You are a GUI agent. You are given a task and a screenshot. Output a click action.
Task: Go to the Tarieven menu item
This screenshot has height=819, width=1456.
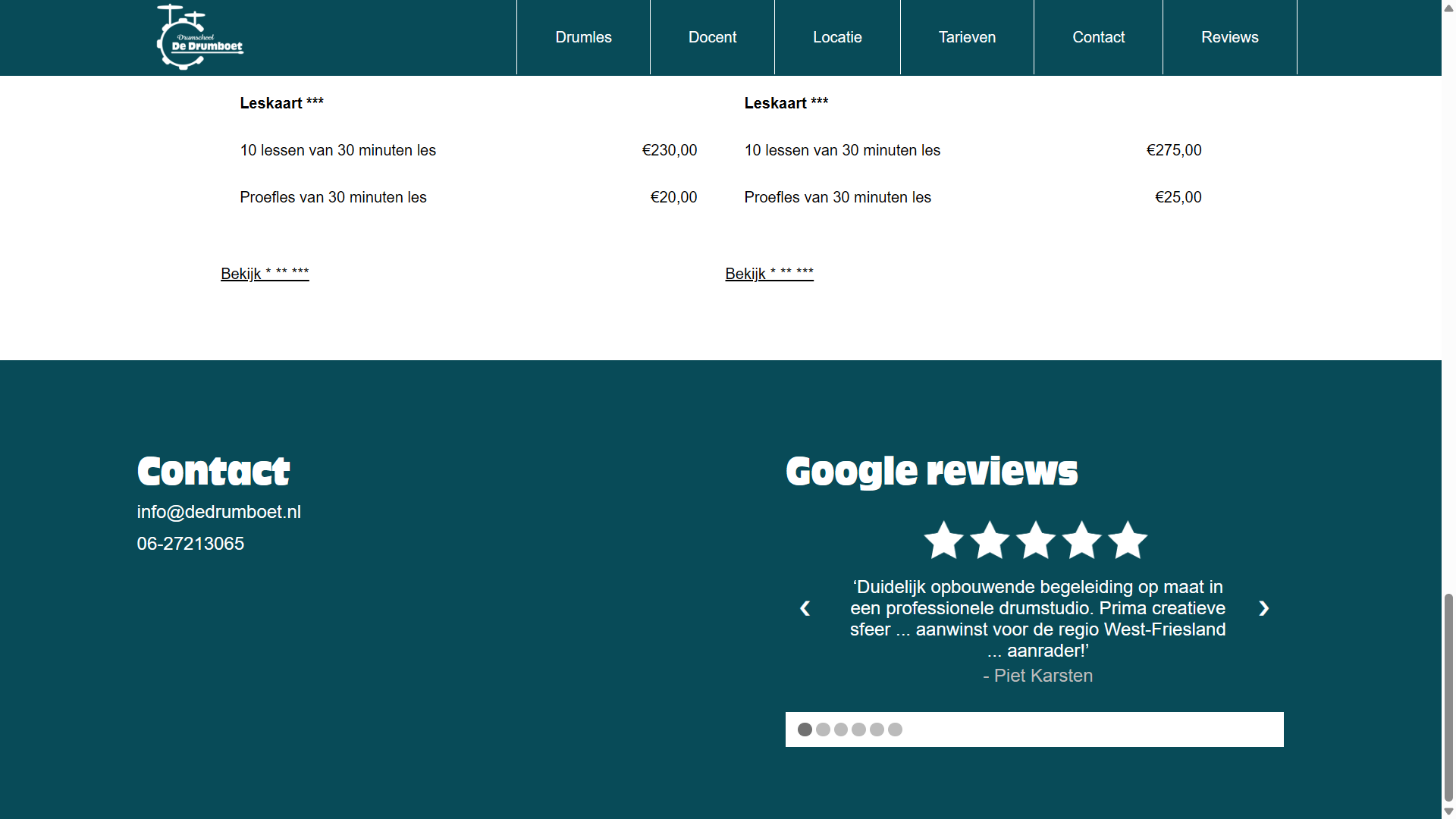[967, 37]
